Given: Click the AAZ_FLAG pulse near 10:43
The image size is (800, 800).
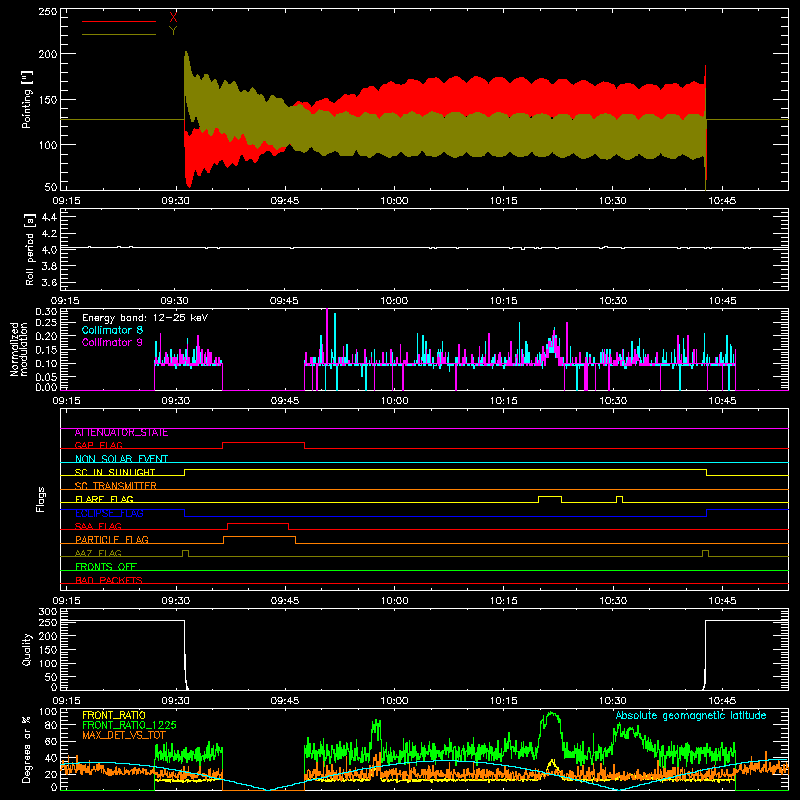Looking at the screenshot, I should click(x=705, y=551).
